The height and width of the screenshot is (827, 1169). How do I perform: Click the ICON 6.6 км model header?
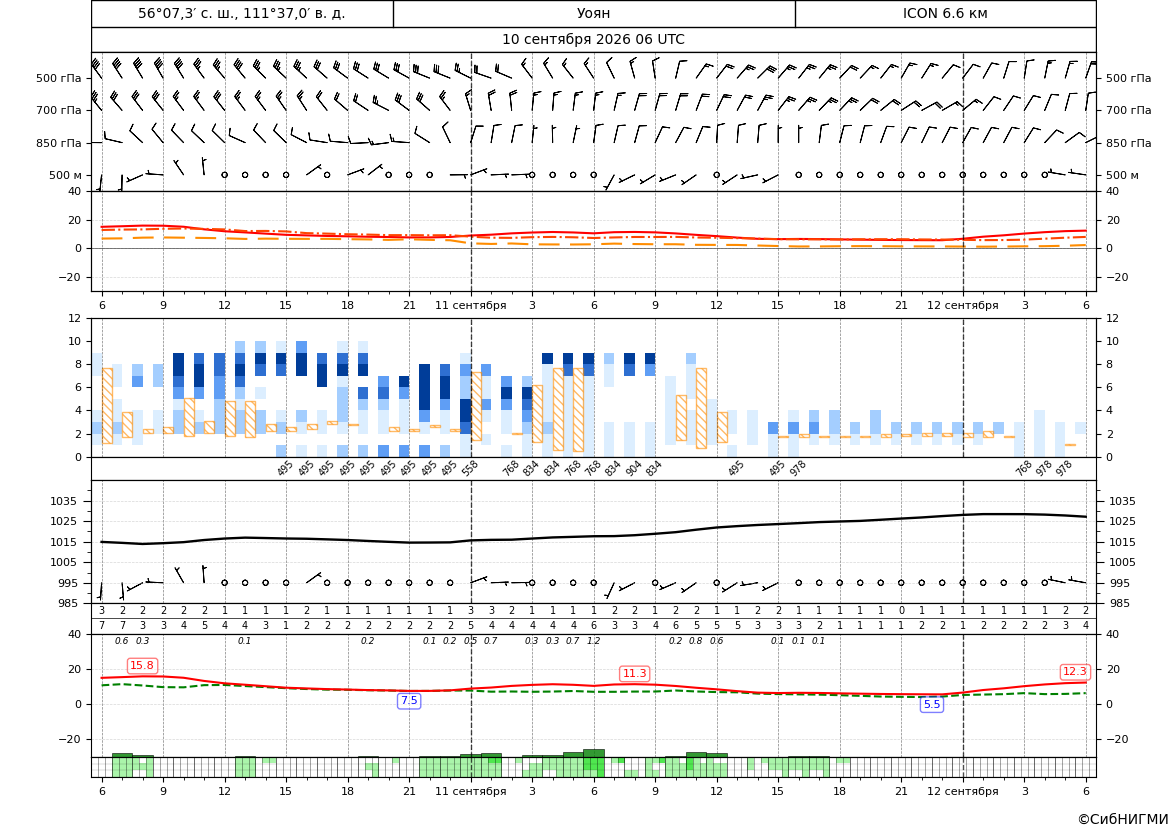pos(945,13)
